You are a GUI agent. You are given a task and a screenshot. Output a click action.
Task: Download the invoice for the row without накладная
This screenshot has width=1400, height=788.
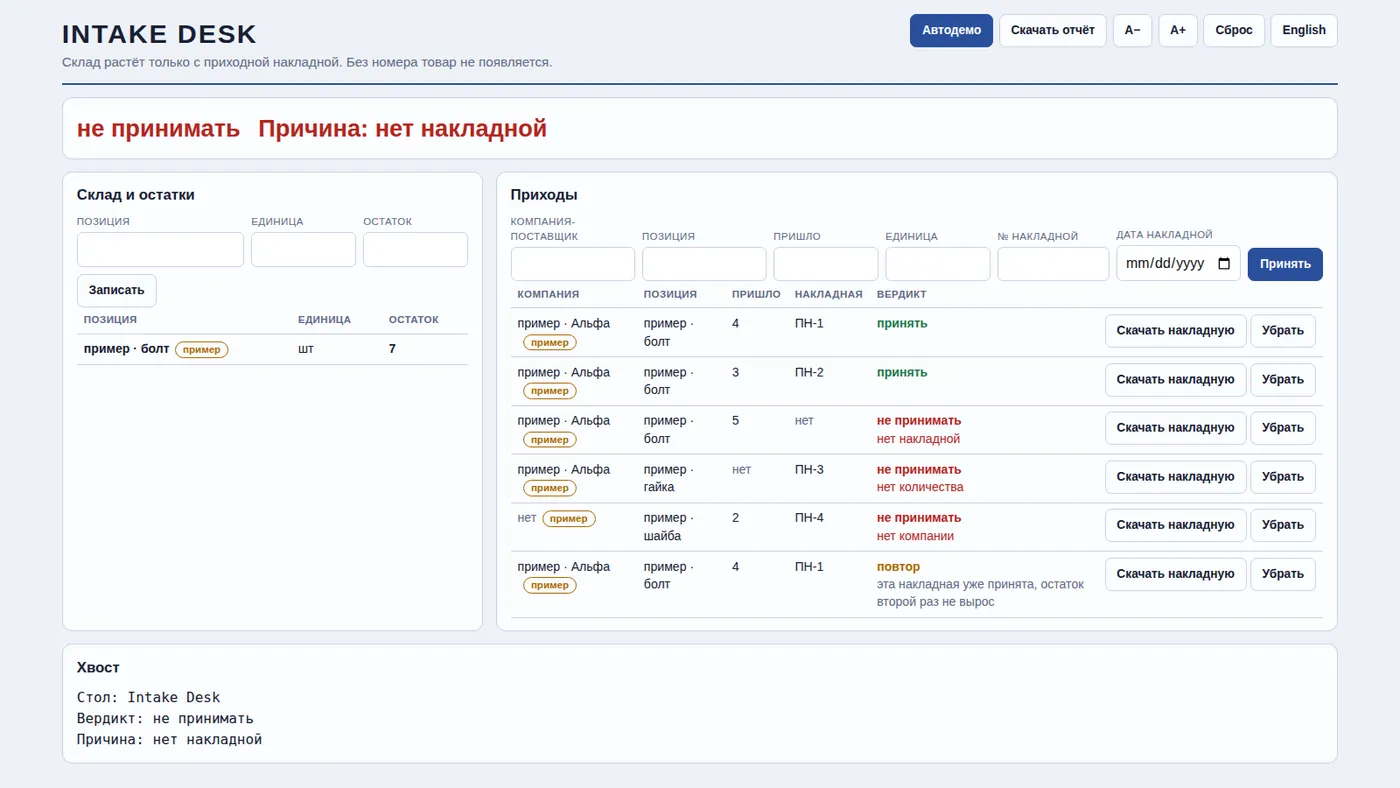pyautogui.click(x=1175, y=428)
